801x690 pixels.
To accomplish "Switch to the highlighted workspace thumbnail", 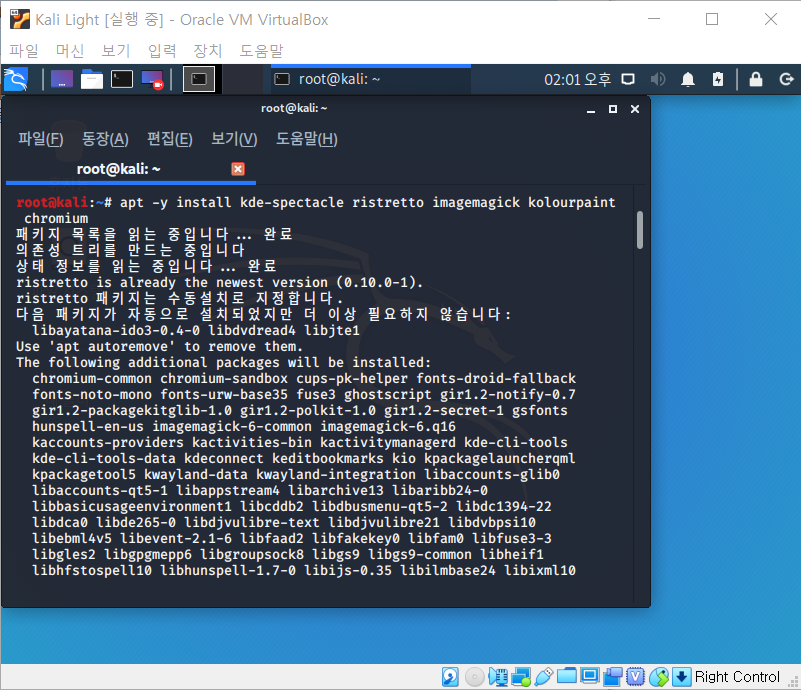I will click(x=199, y=79).
